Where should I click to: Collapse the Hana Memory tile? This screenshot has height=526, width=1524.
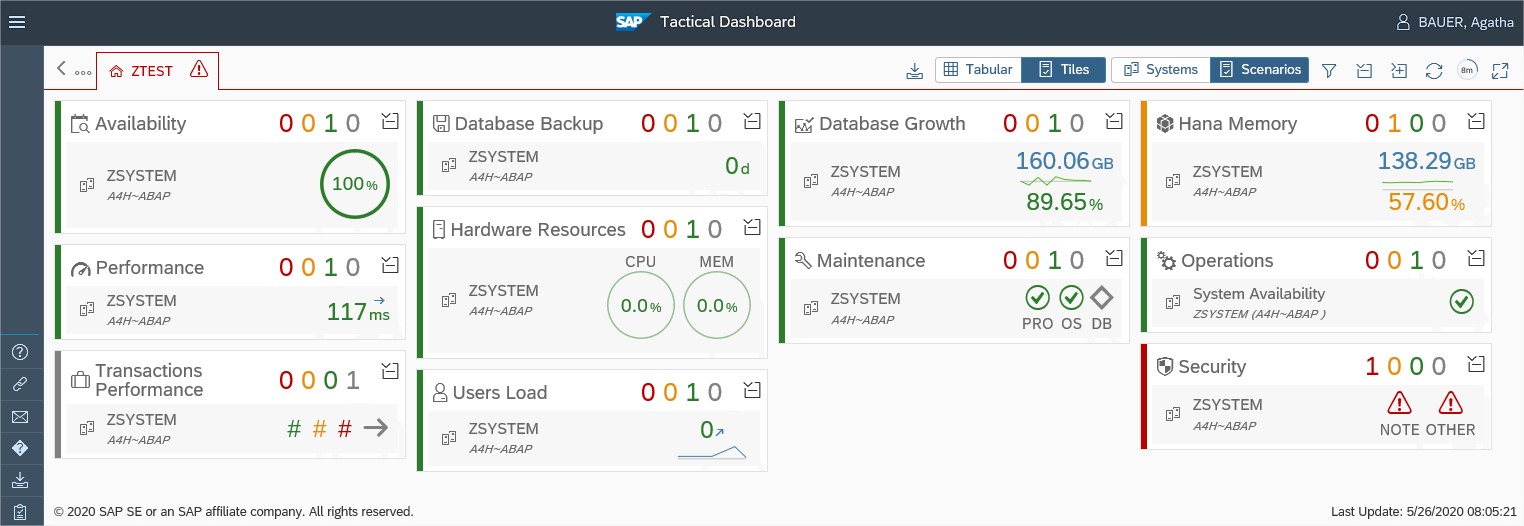[1476, 122]
